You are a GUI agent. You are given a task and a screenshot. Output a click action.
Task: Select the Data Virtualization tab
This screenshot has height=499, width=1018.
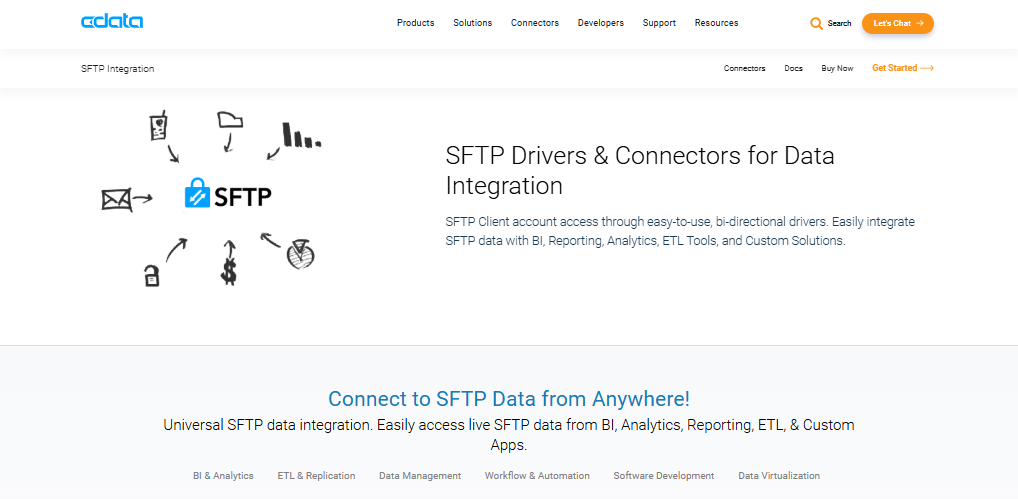(x=779, y=476)
